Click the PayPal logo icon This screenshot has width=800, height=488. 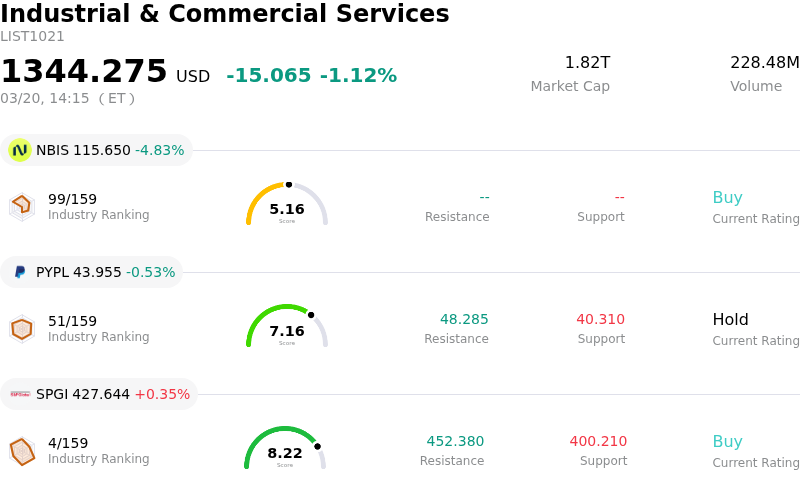pos(20,272)
